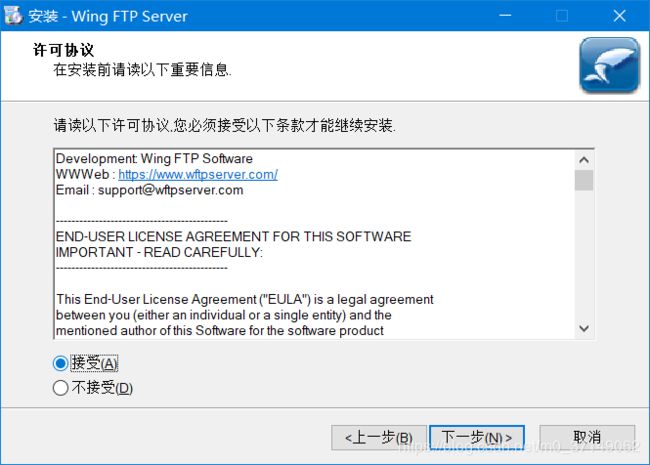Click the title bar text 安装 - Wing FTP Server

click(108, 16)
